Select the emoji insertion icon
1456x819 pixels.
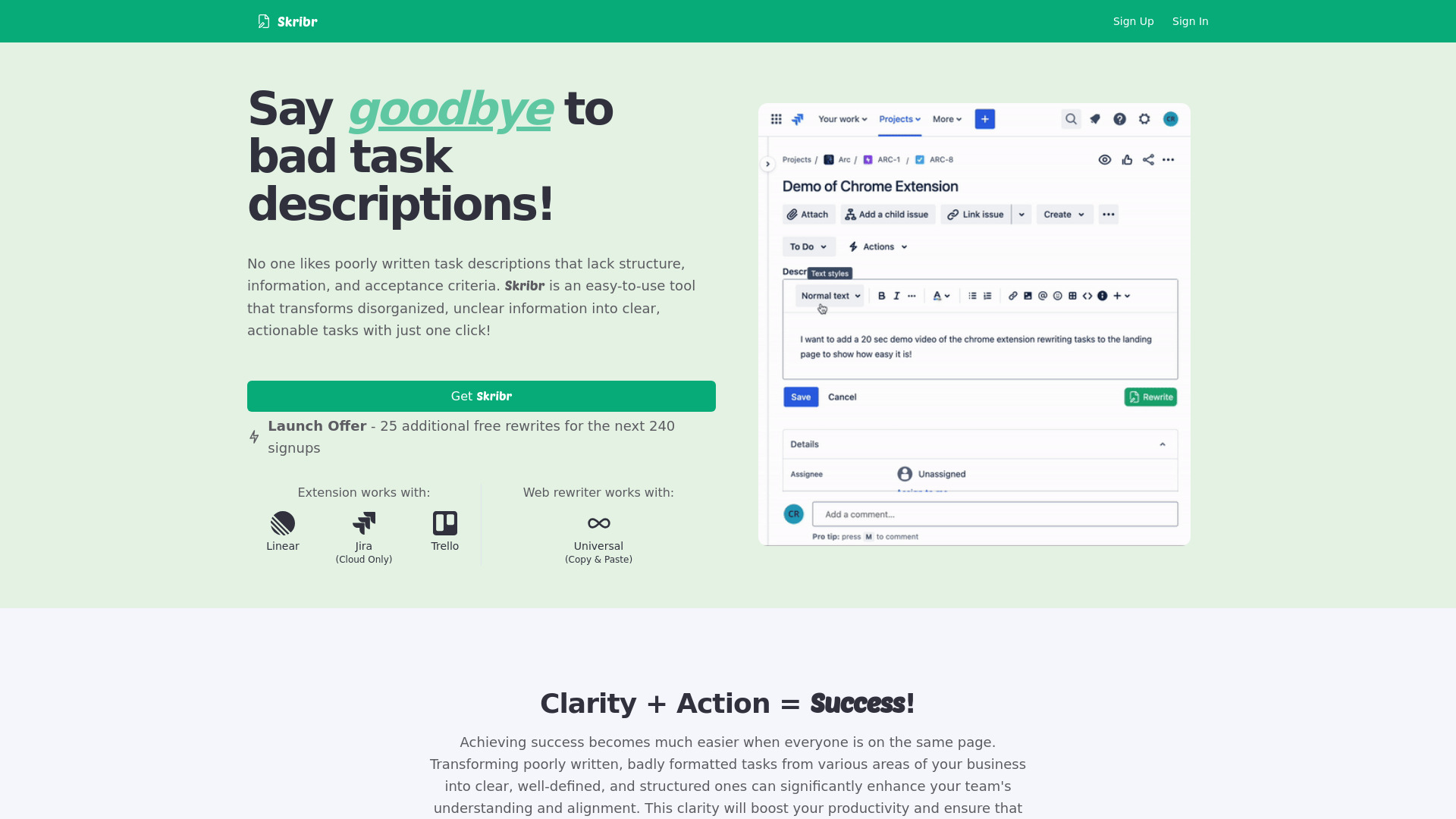click(x=1057, y=295)
